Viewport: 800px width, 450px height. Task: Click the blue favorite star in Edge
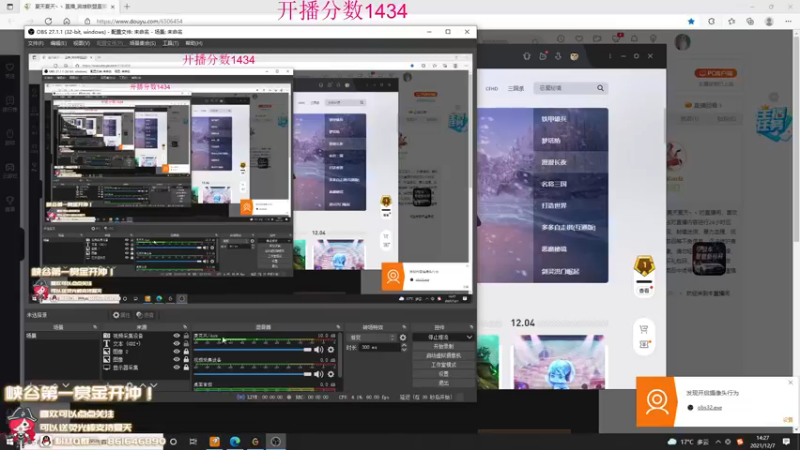click(691, 21)
